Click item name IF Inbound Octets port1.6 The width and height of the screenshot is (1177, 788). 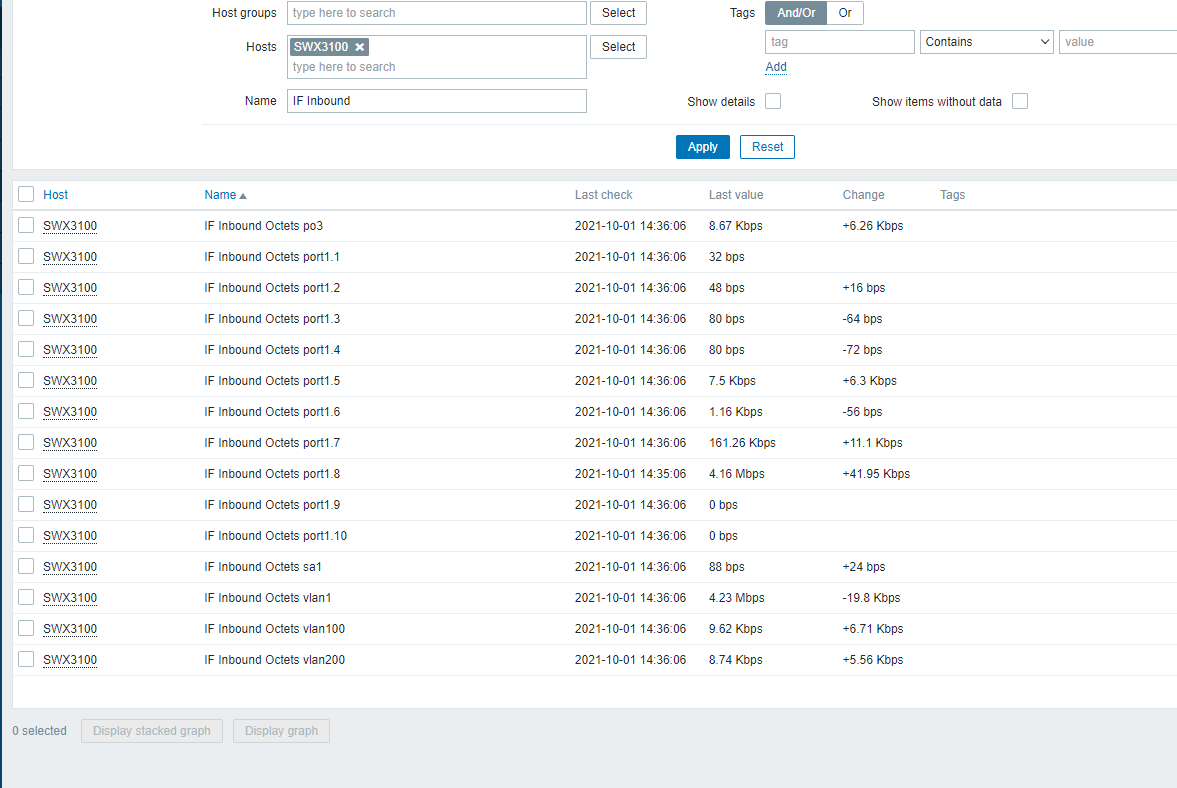tap(272, 411)
